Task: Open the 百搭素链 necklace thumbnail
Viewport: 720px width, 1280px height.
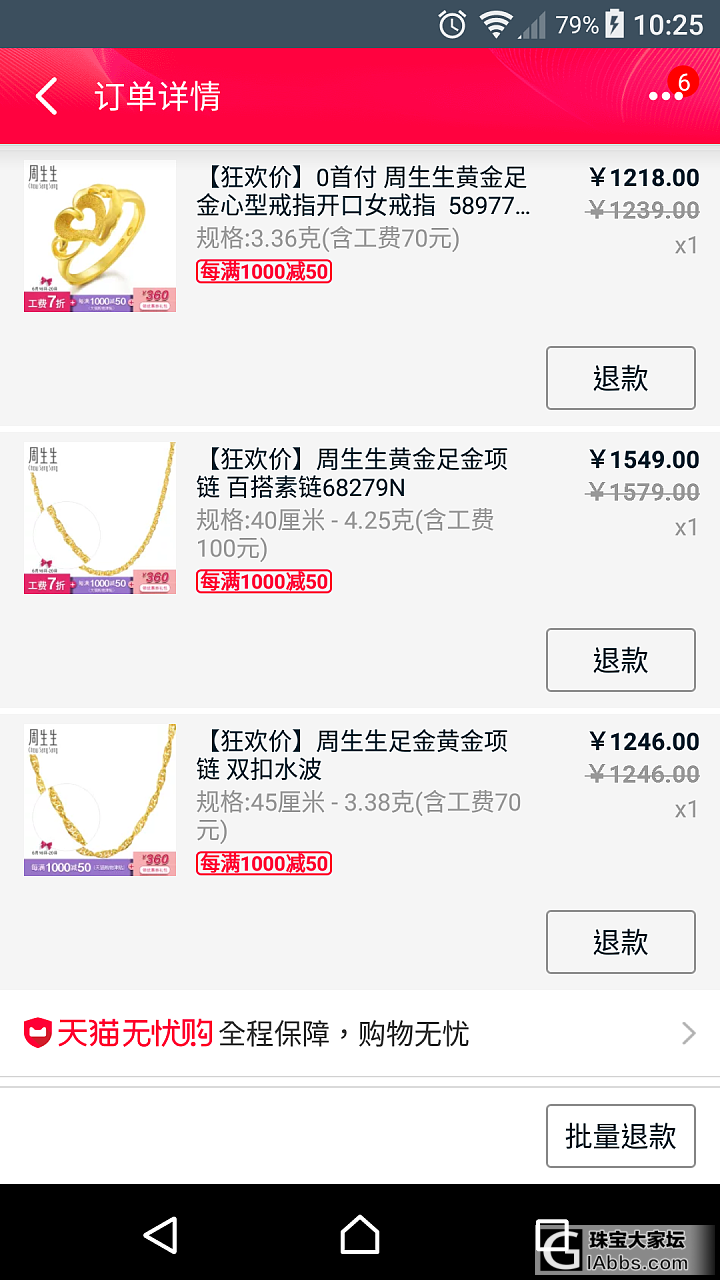Action: pos(100,518)
